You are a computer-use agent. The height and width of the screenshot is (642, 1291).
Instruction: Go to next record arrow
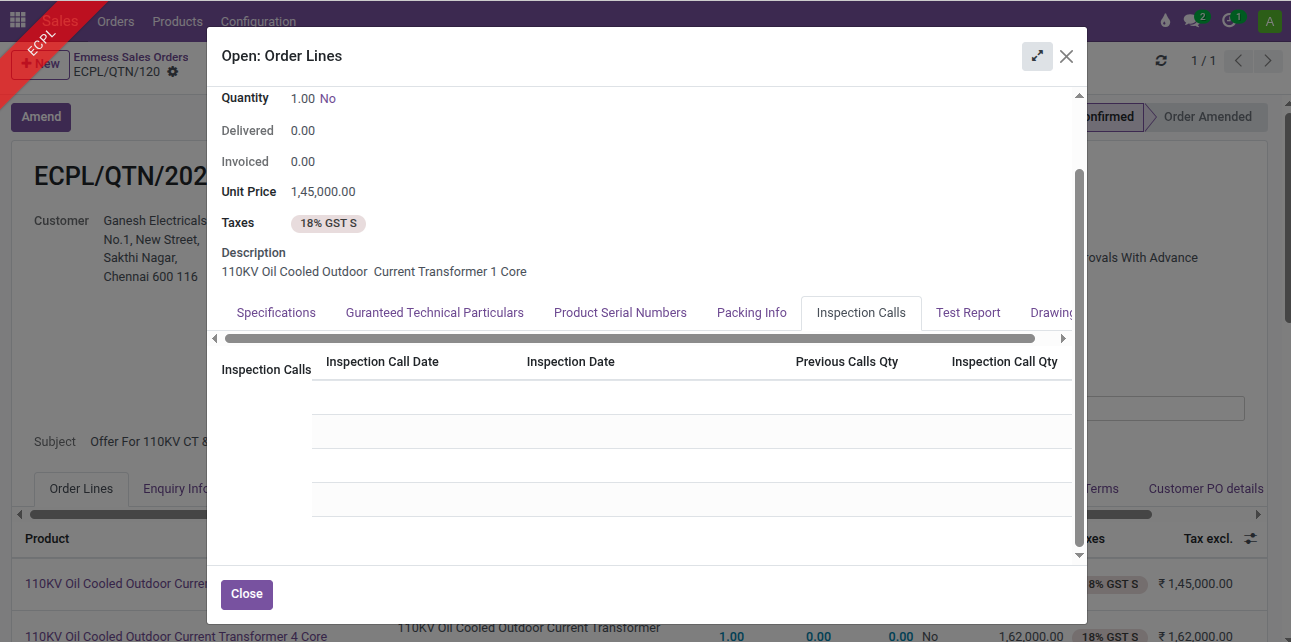pos(1268,61)
